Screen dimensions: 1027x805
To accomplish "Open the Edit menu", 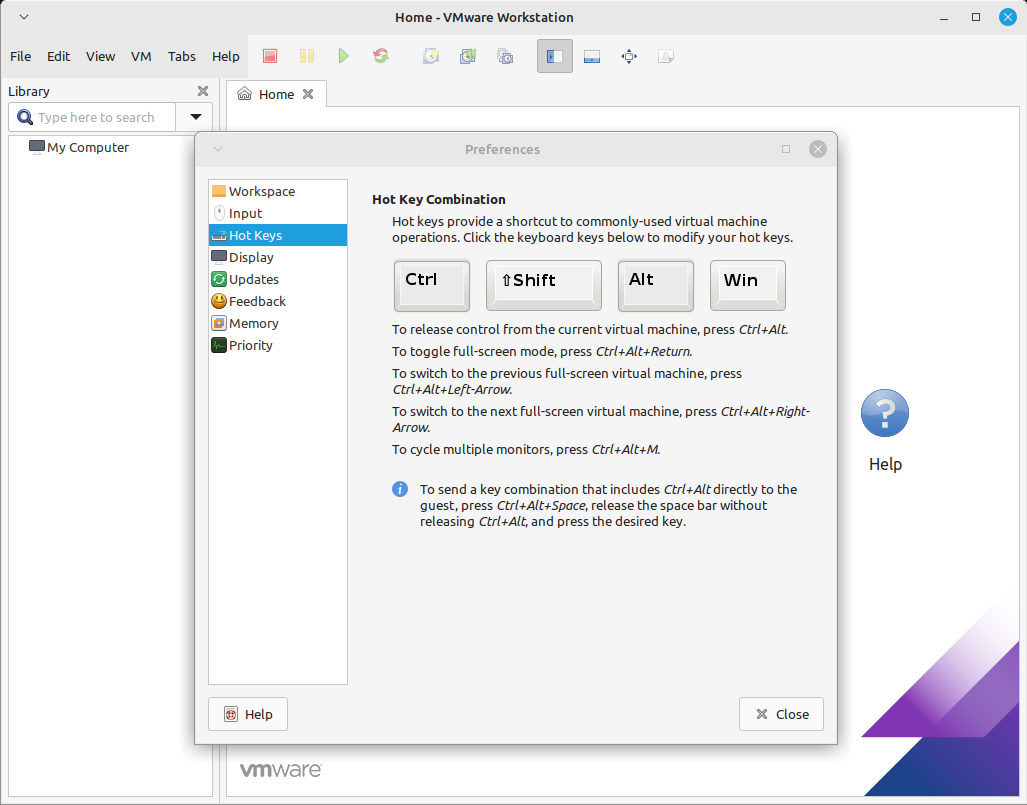I will click(x=58, y=56).
